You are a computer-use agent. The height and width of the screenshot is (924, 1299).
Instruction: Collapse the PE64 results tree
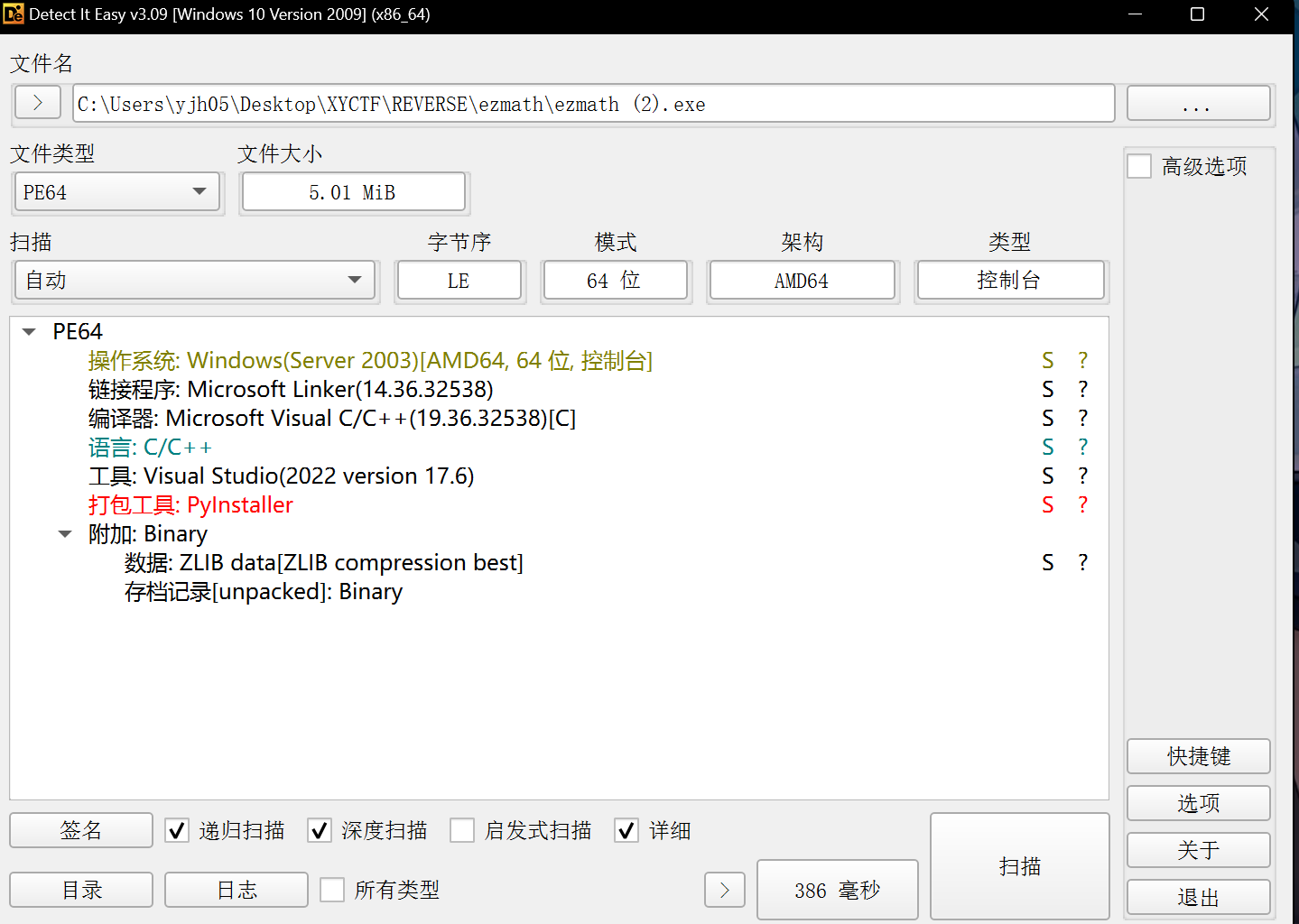coord(28,331)
